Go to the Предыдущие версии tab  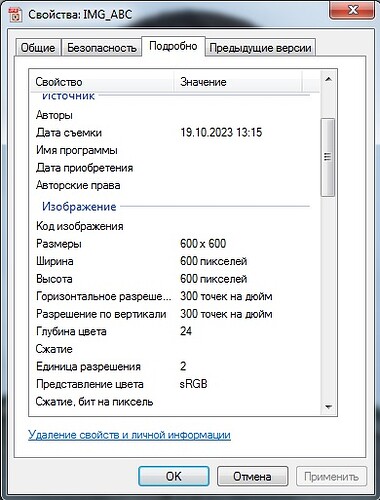coord(260,48)
